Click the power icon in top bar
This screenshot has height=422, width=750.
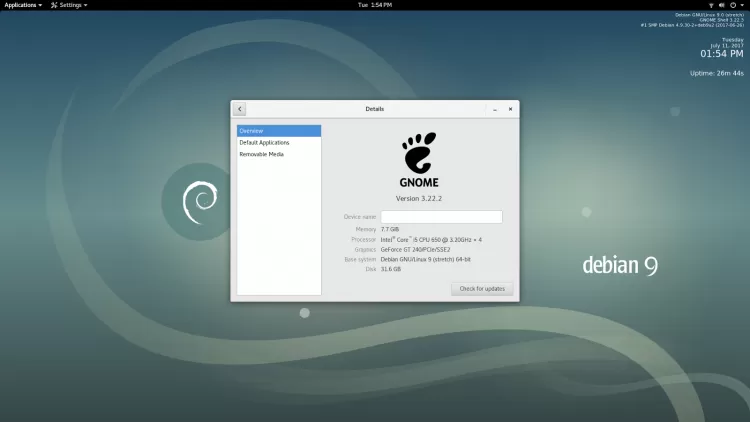pos(733,5)
